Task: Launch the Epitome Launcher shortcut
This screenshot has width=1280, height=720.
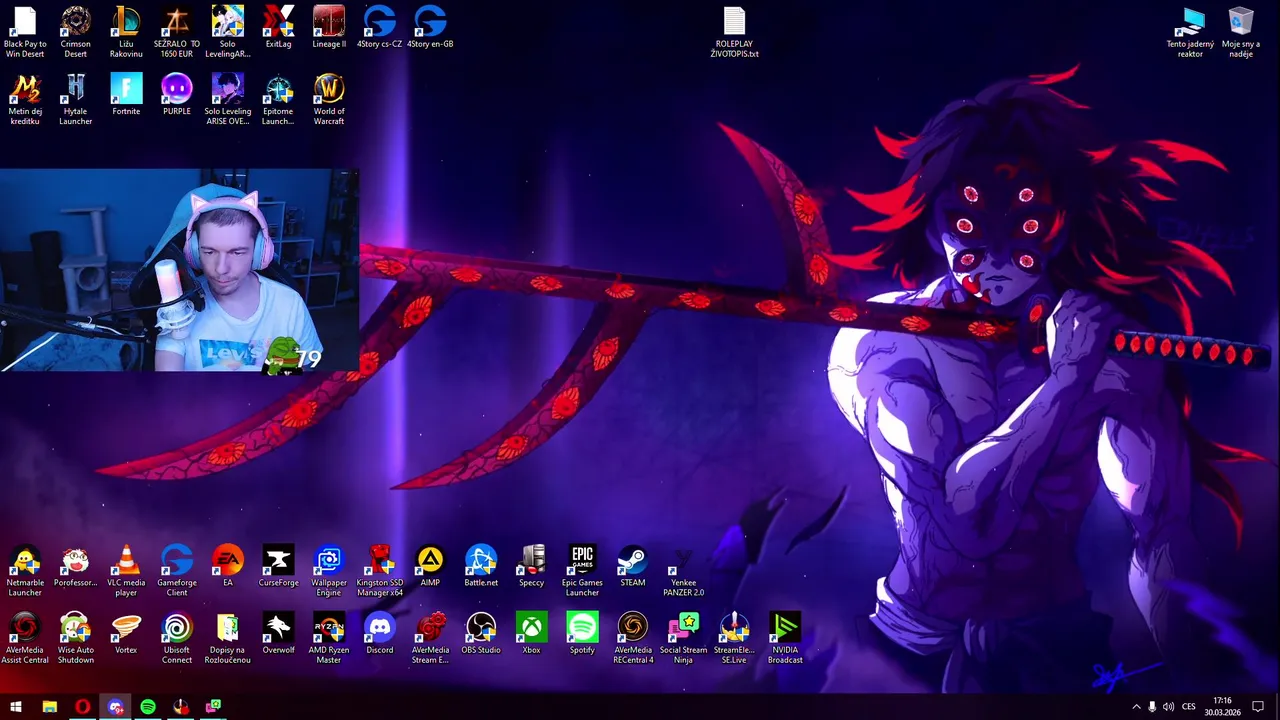Action: point(278,99)
